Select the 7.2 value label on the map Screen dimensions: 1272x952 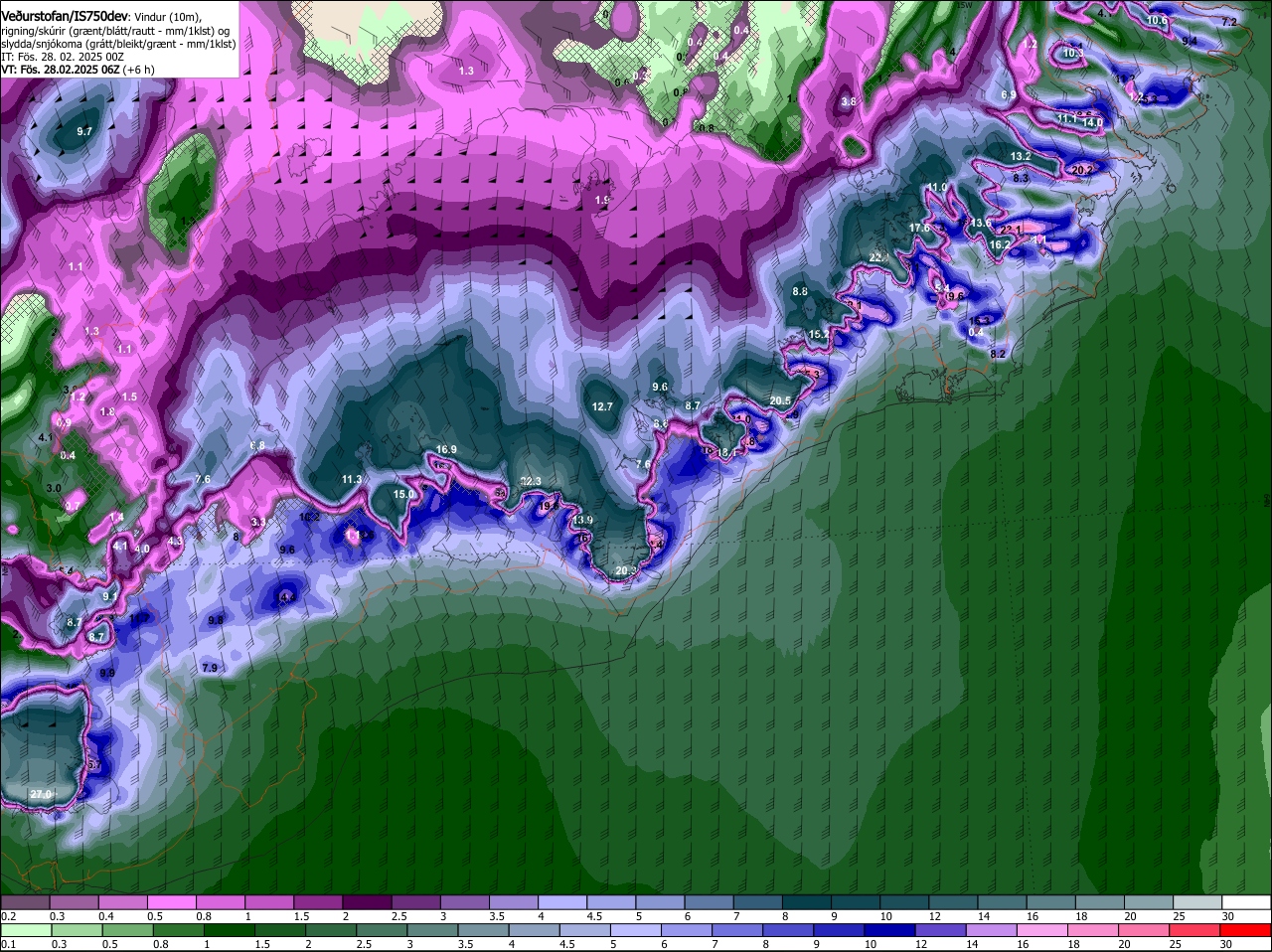[x=1229, y=21]
